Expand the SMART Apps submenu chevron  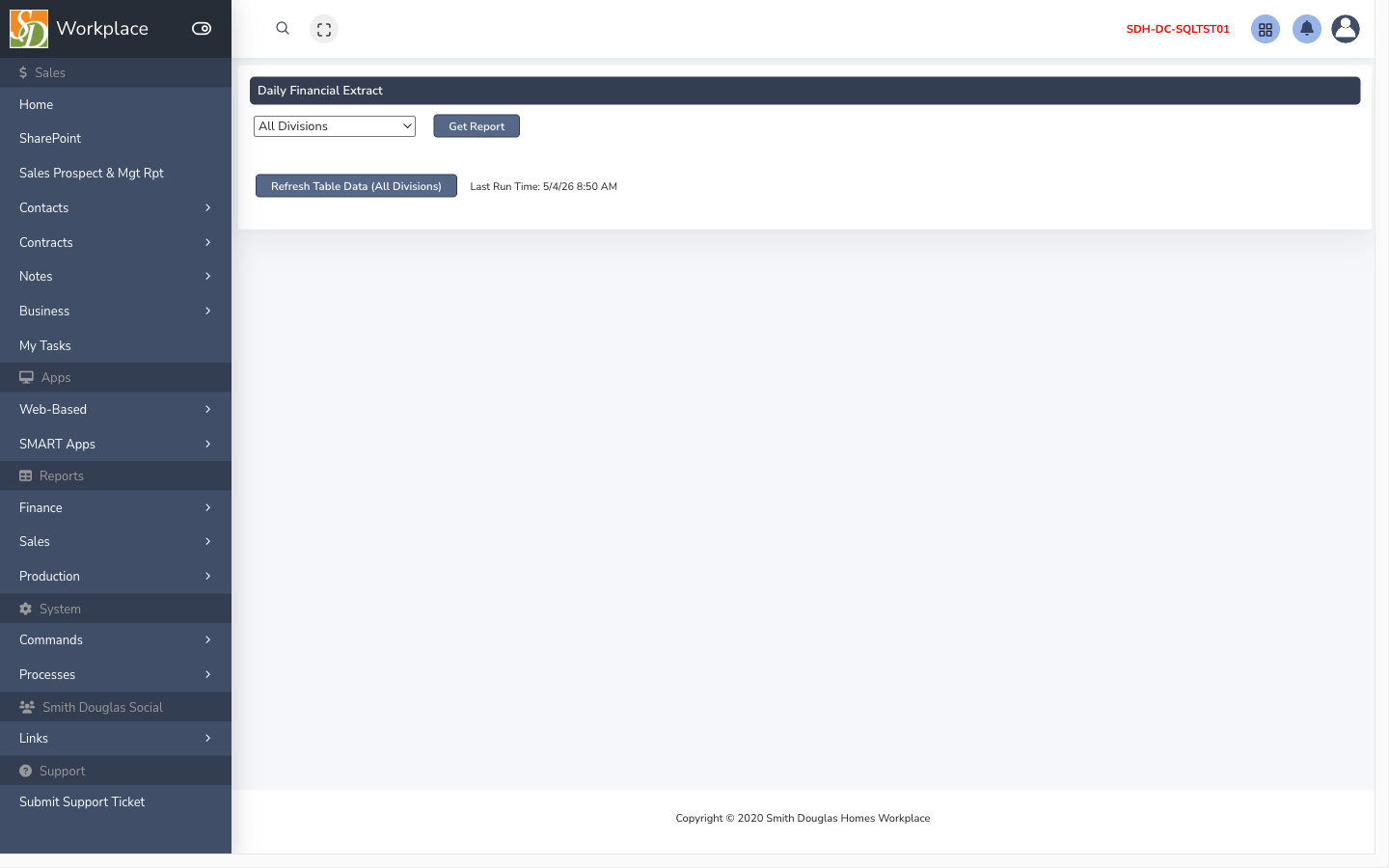tap(207, 444)
